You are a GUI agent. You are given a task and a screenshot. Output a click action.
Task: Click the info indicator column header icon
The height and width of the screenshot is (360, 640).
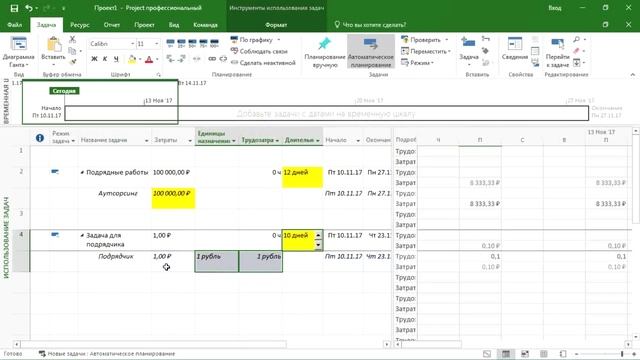pos(40,138)
